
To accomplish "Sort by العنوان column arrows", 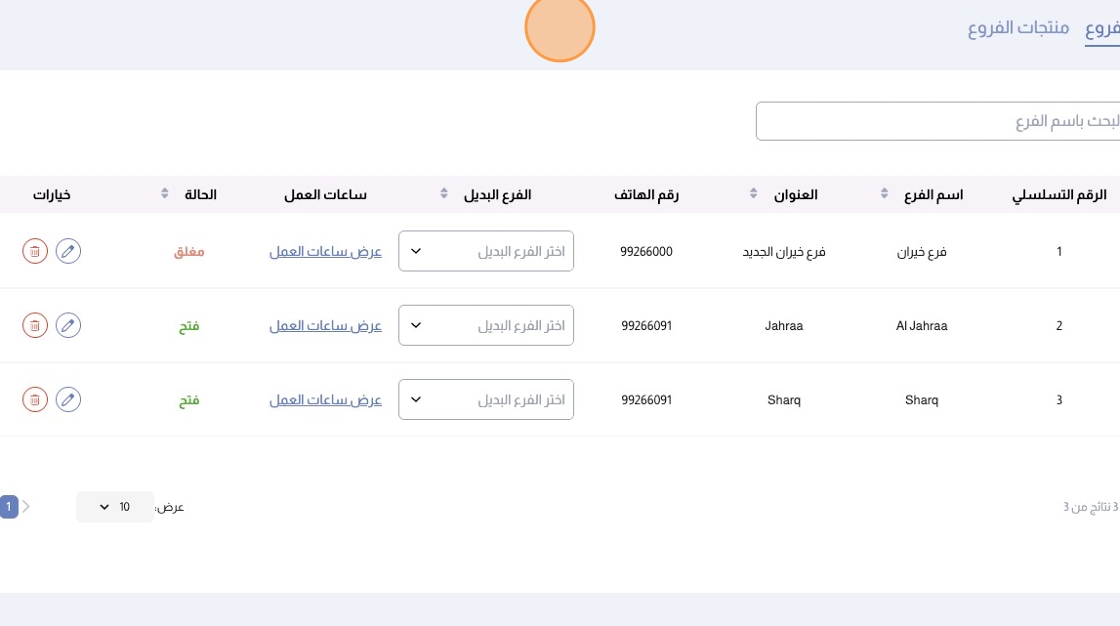I will pyautogui.click(x=753, y=194).
